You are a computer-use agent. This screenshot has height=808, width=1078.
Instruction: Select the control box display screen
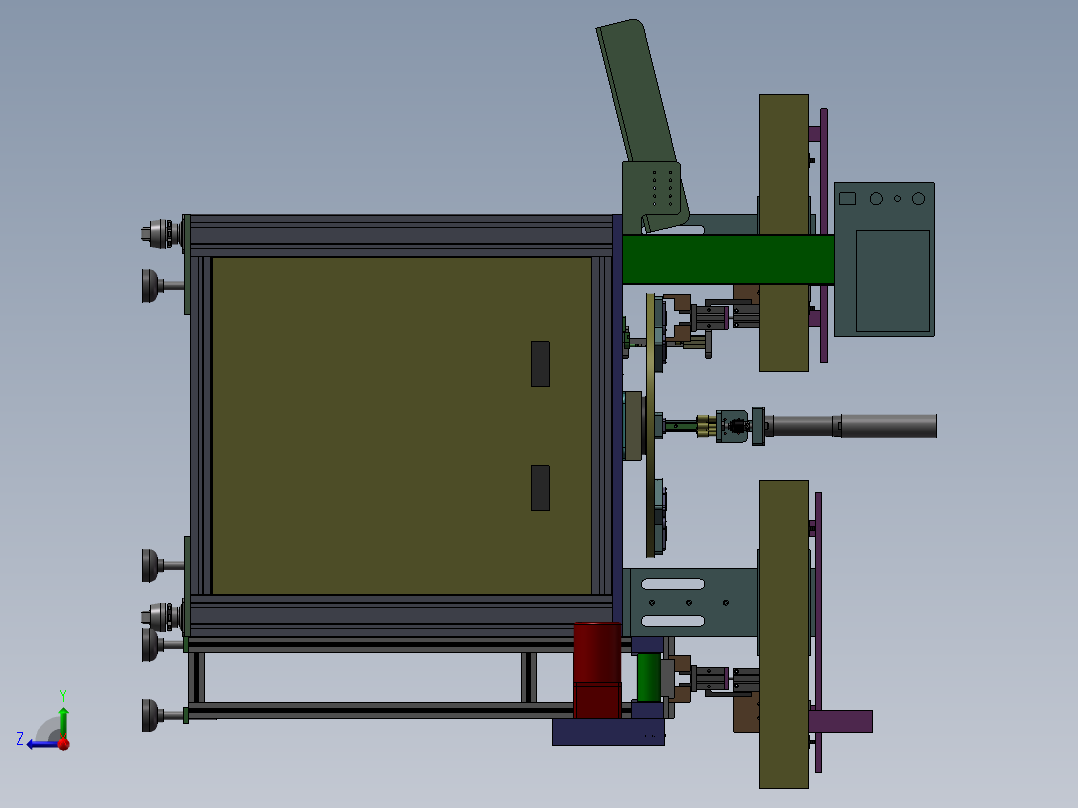(892, 281)
